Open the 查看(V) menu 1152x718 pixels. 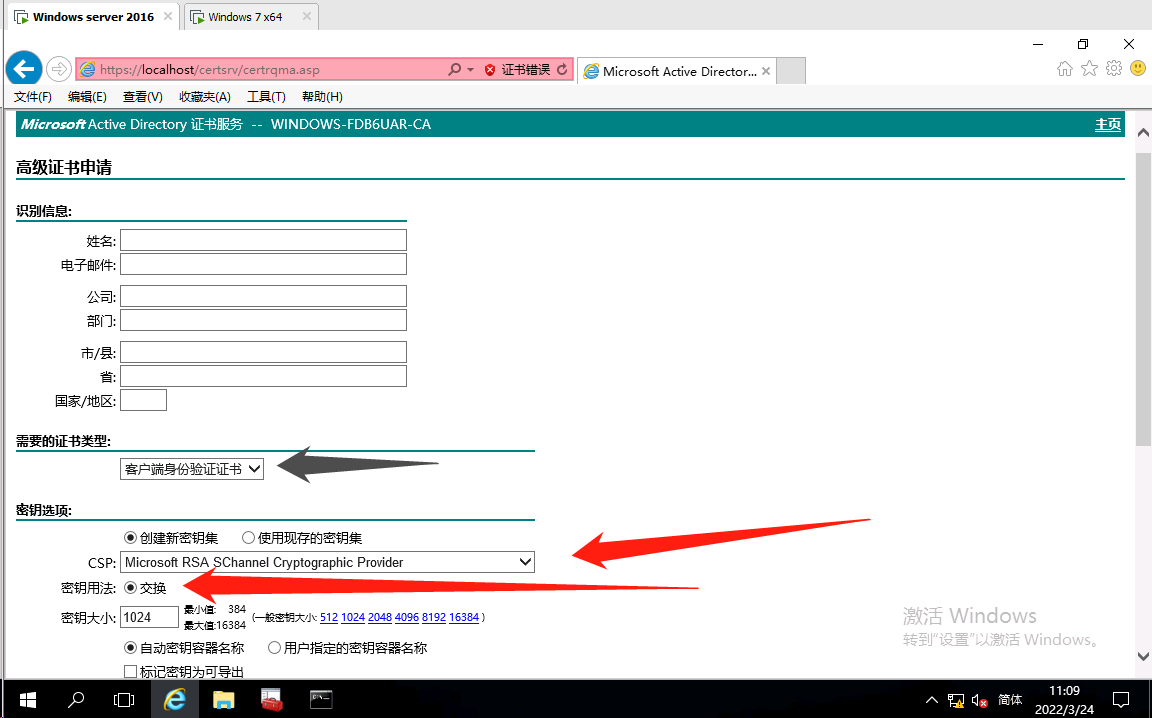pos(143,96)
